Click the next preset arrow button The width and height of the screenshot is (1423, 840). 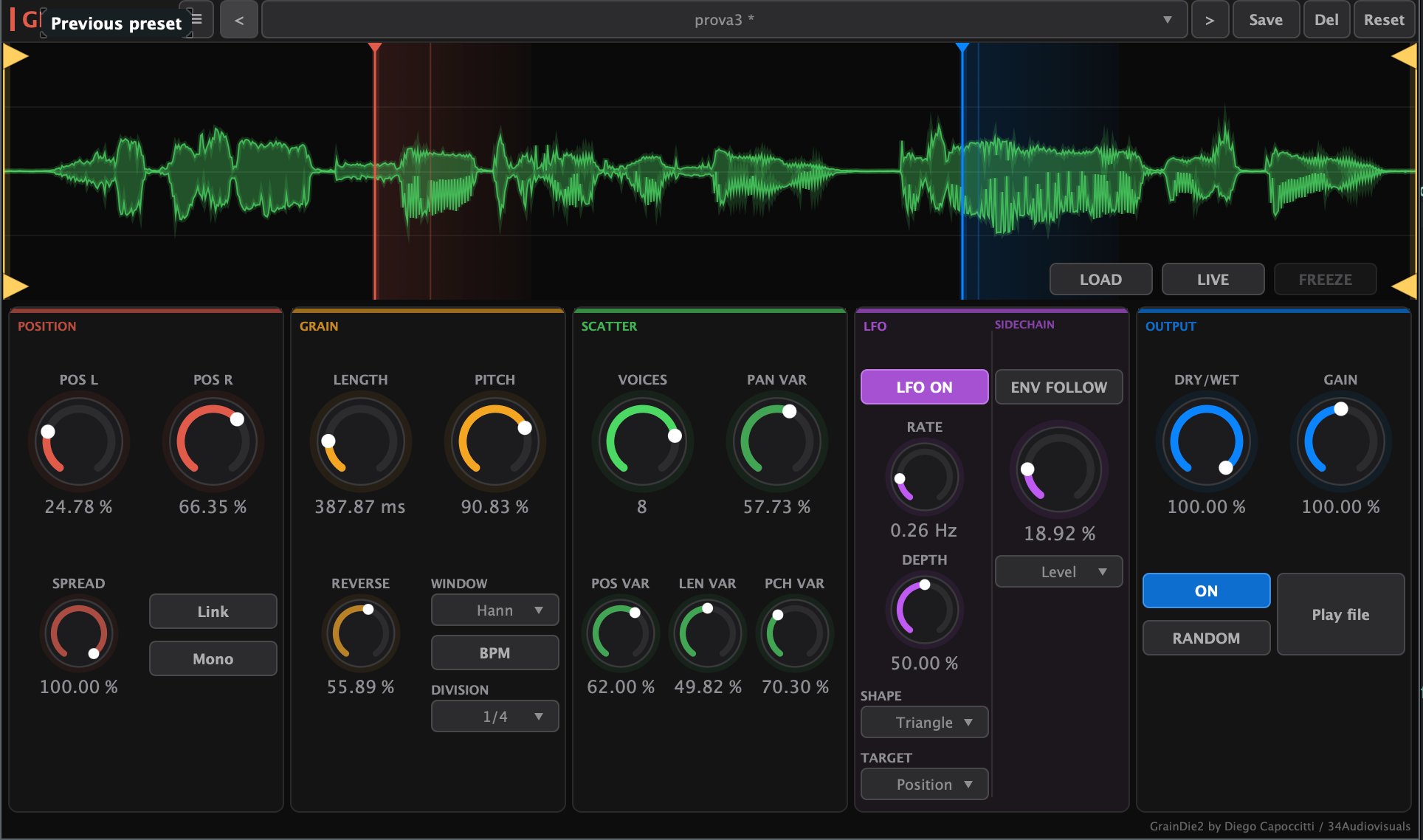1209,20
